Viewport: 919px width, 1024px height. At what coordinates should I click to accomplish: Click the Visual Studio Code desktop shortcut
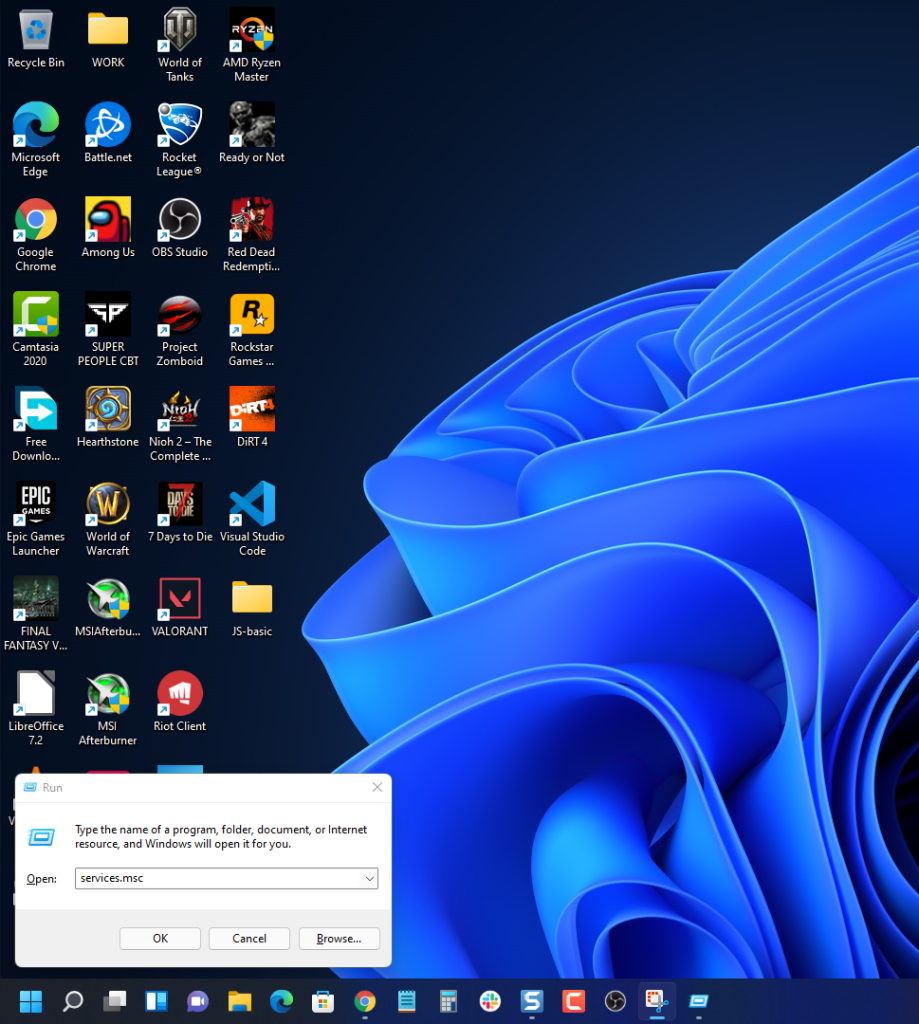click(x=251, y=519)
